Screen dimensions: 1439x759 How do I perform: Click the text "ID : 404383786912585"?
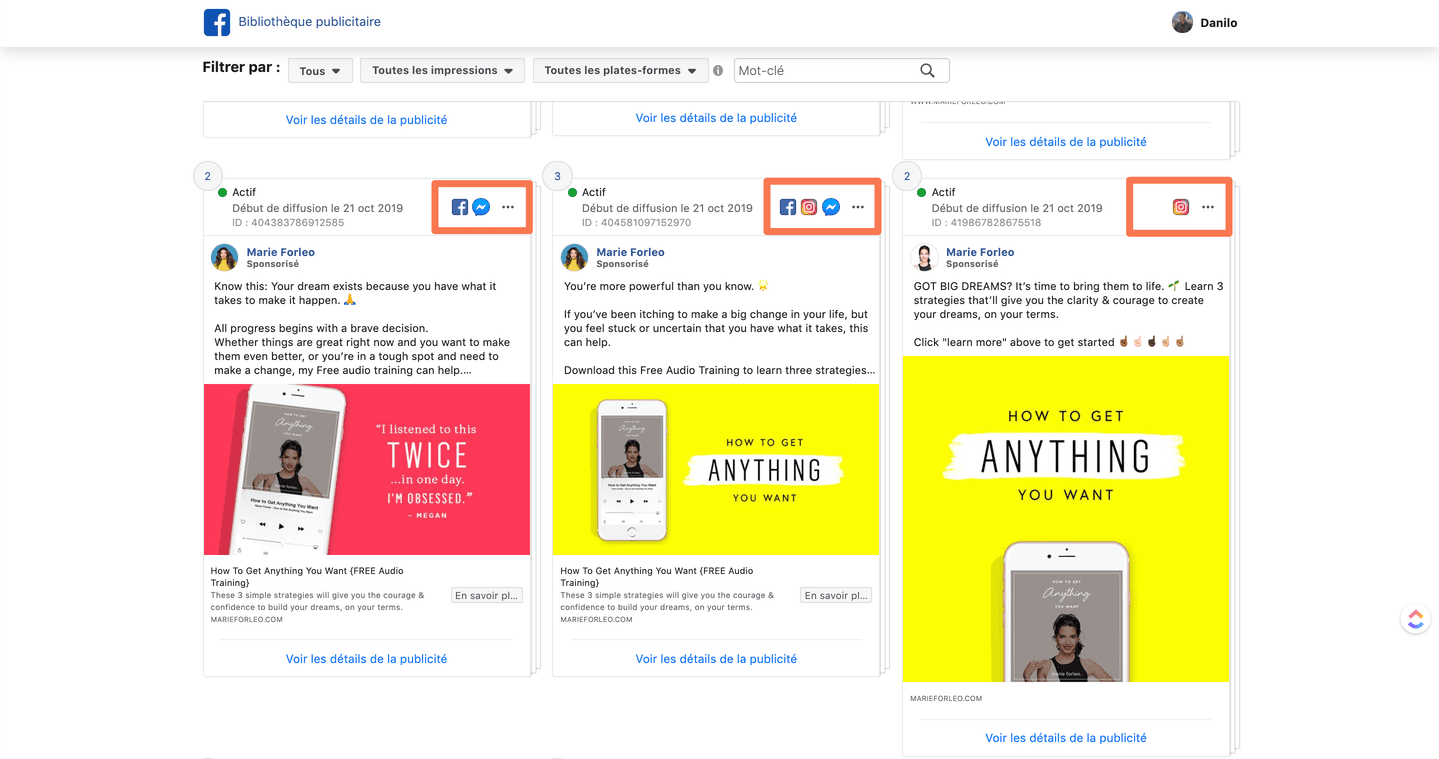tap(288, 222)
